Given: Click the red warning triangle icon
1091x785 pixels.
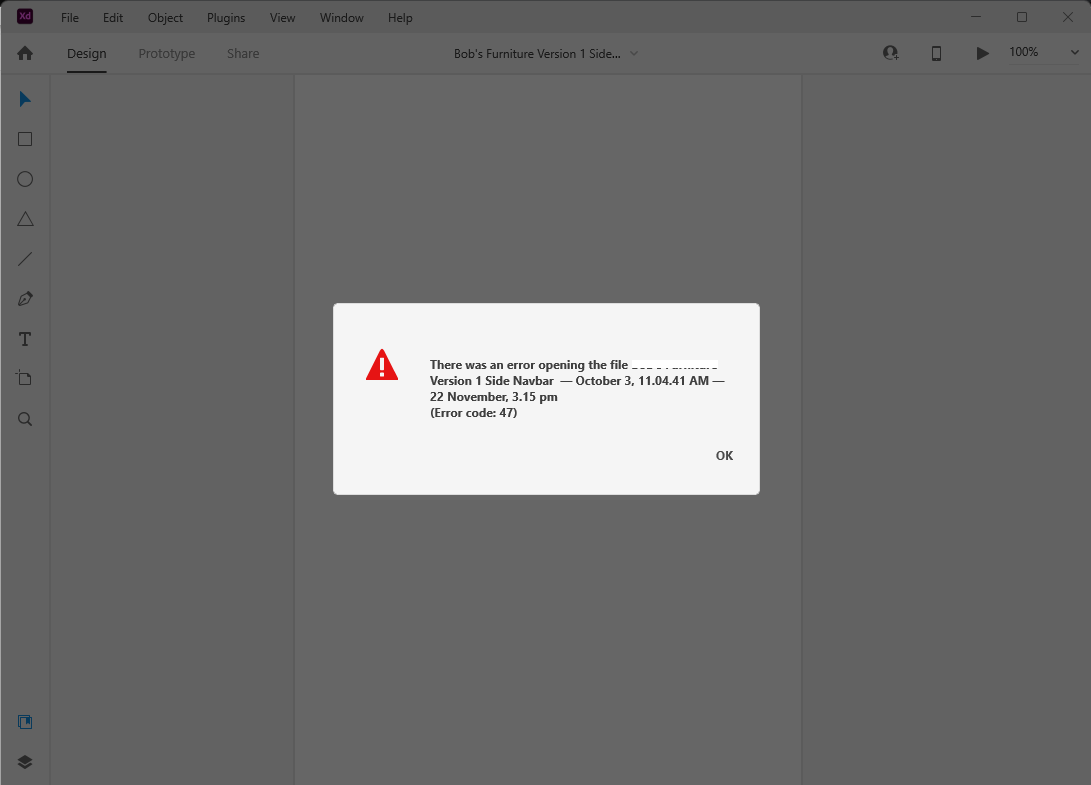Looking at the screenshot, I should (x=382, y=365).
